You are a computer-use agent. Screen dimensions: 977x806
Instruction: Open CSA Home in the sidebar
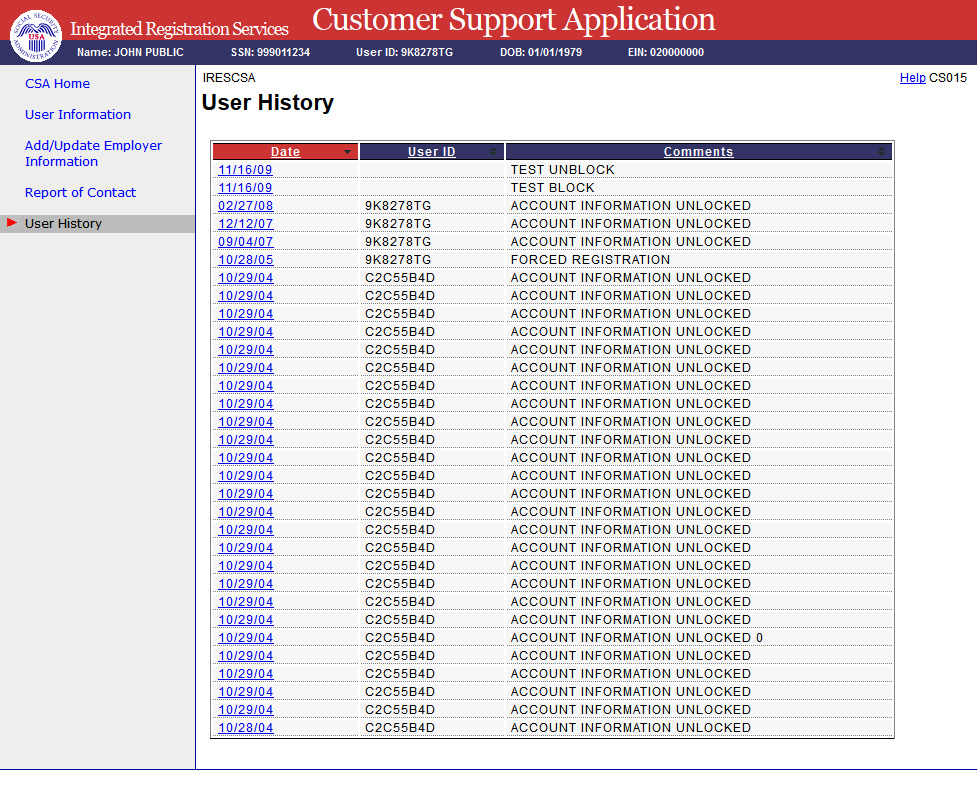pyautogui.click(x=57, y=84)
